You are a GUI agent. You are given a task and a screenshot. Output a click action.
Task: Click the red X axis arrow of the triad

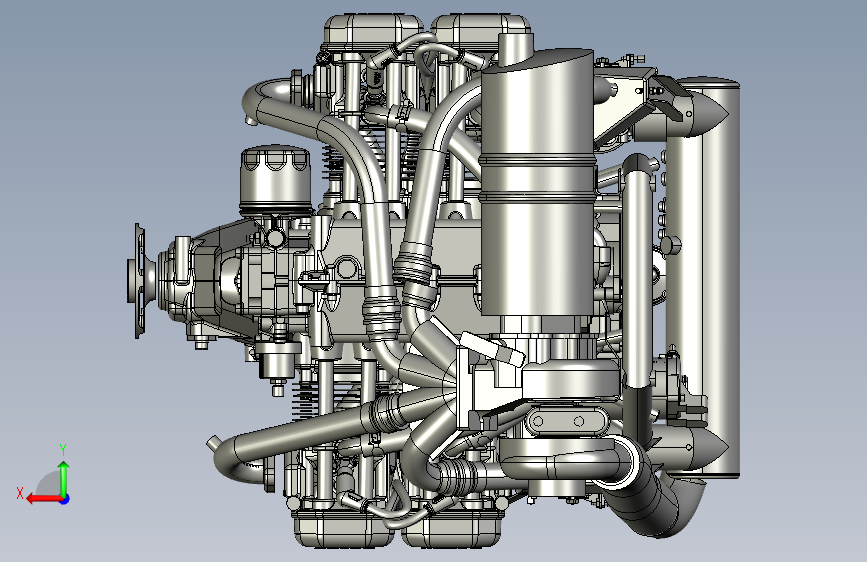[44, 499]
